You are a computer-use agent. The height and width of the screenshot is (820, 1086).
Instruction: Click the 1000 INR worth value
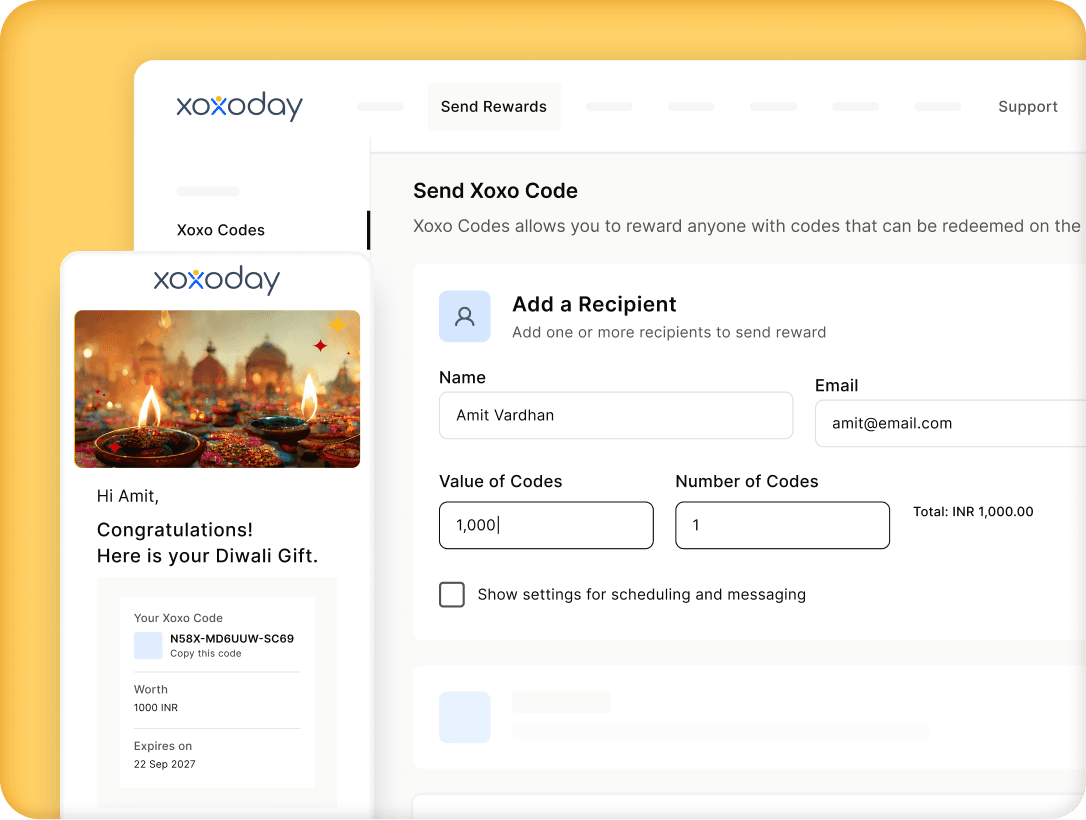(x=156, y=707)
